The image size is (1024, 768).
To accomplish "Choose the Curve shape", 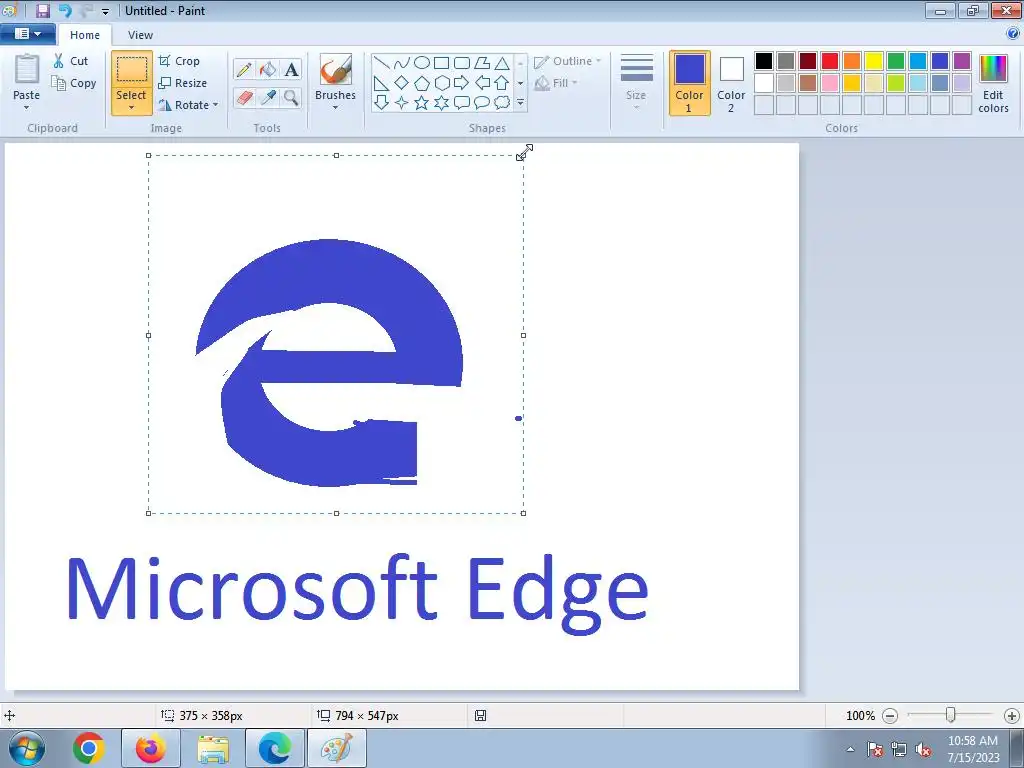I will click(x=402, y=63).
